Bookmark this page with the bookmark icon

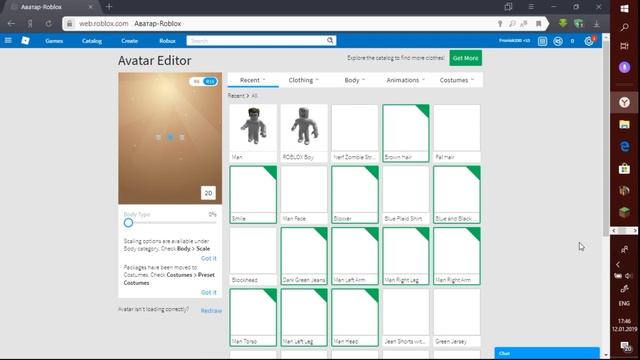[x=538, y=24]
